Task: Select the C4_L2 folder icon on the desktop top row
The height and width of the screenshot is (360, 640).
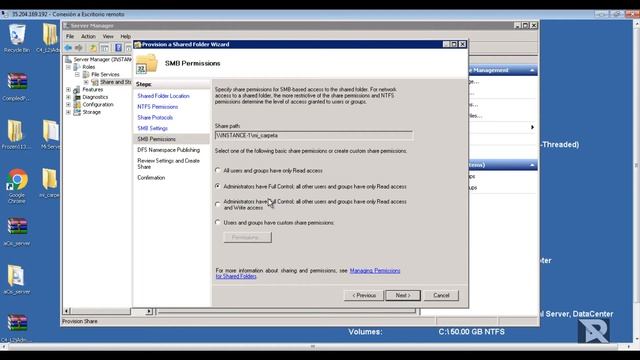Action: (50, 38)
